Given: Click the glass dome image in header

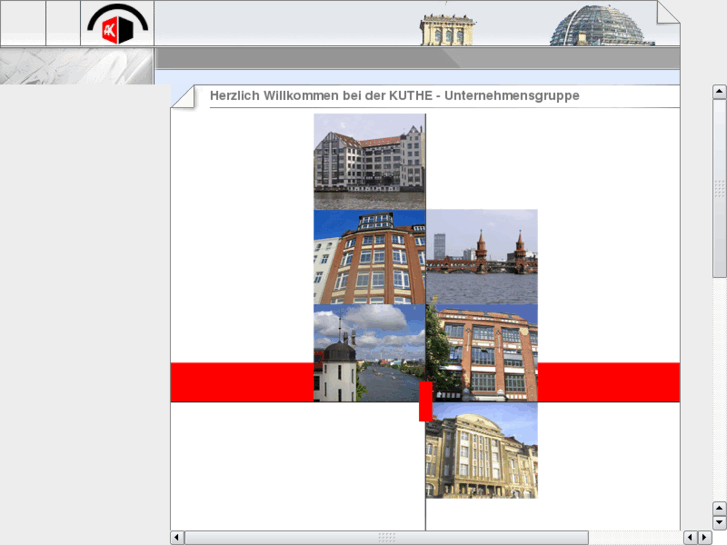Looking at the screenshot, I should click(x=601, y=26).
